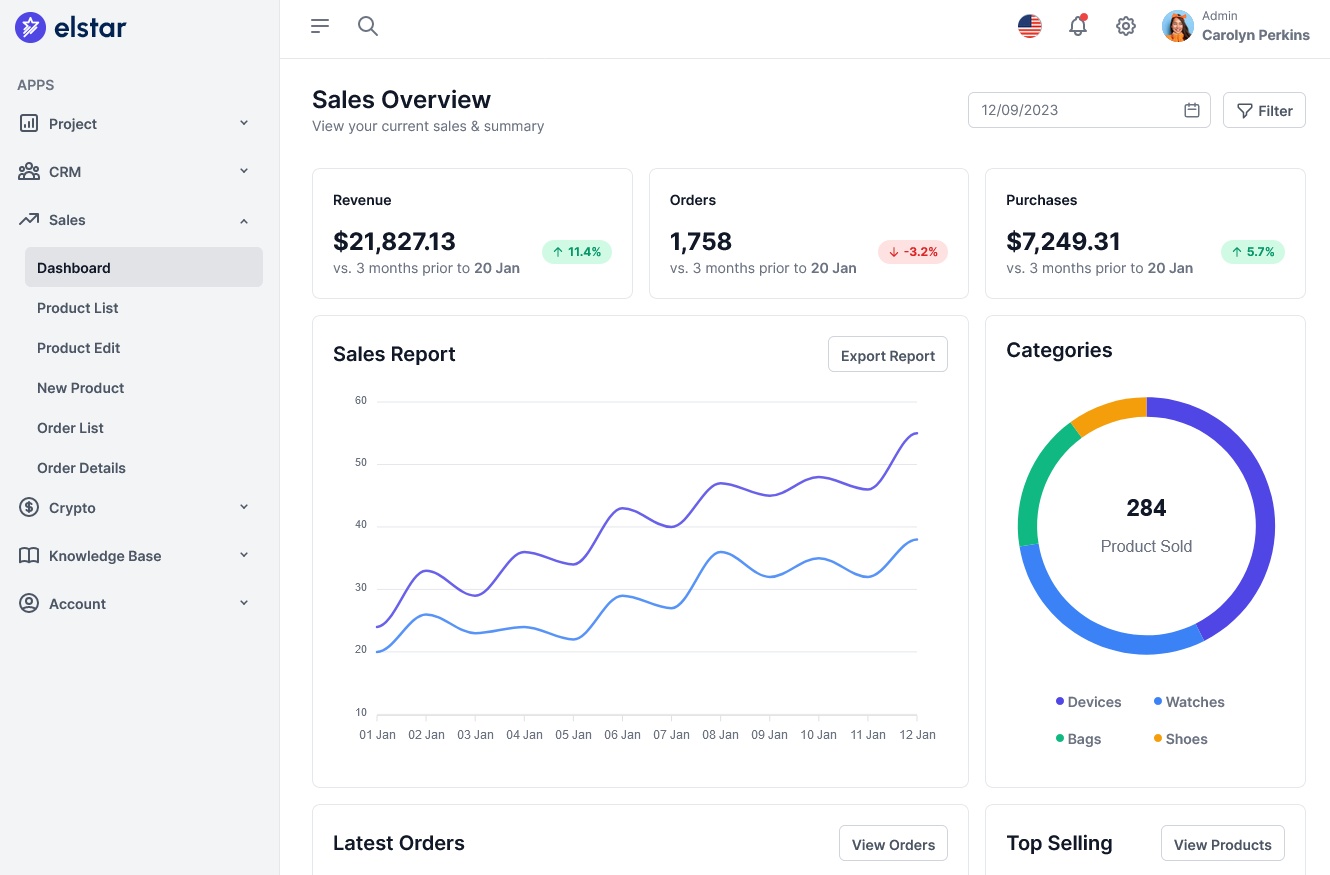Expand the CRM menu chevron
This screenshot has height=875, width=1330.
pyautogui.click(x=244, y=171)
